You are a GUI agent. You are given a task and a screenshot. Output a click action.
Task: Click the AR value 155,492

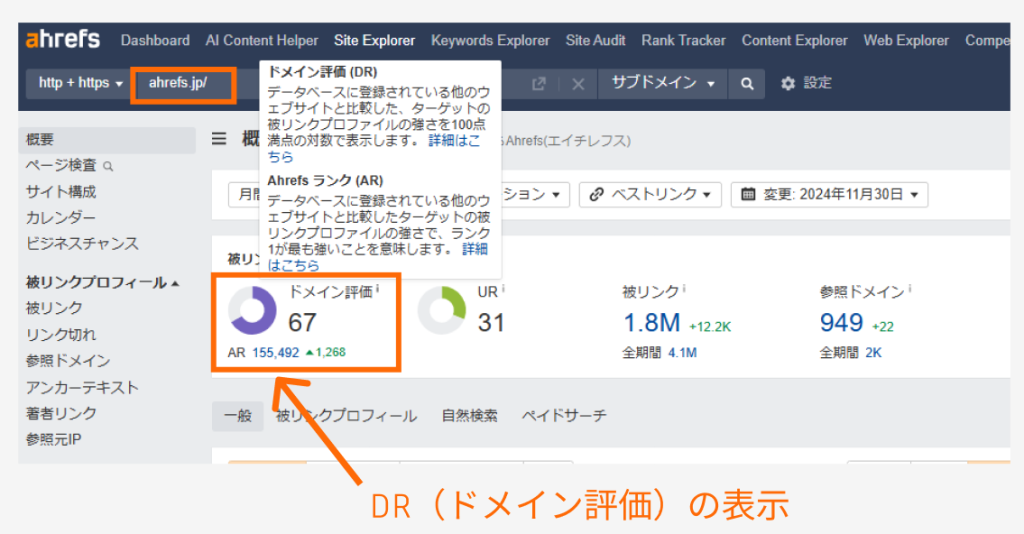pyautogui.click(x=276, y=353)
